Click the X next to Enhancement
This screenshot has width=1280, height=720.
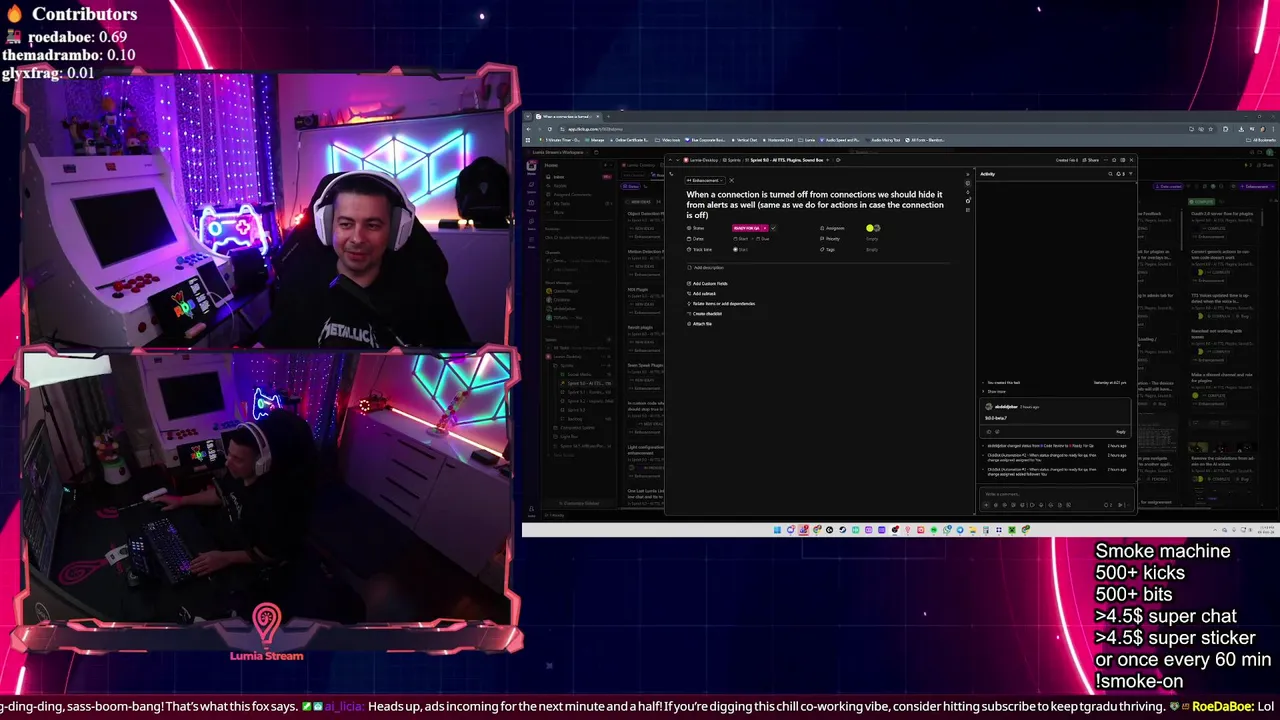coord(731,180)
